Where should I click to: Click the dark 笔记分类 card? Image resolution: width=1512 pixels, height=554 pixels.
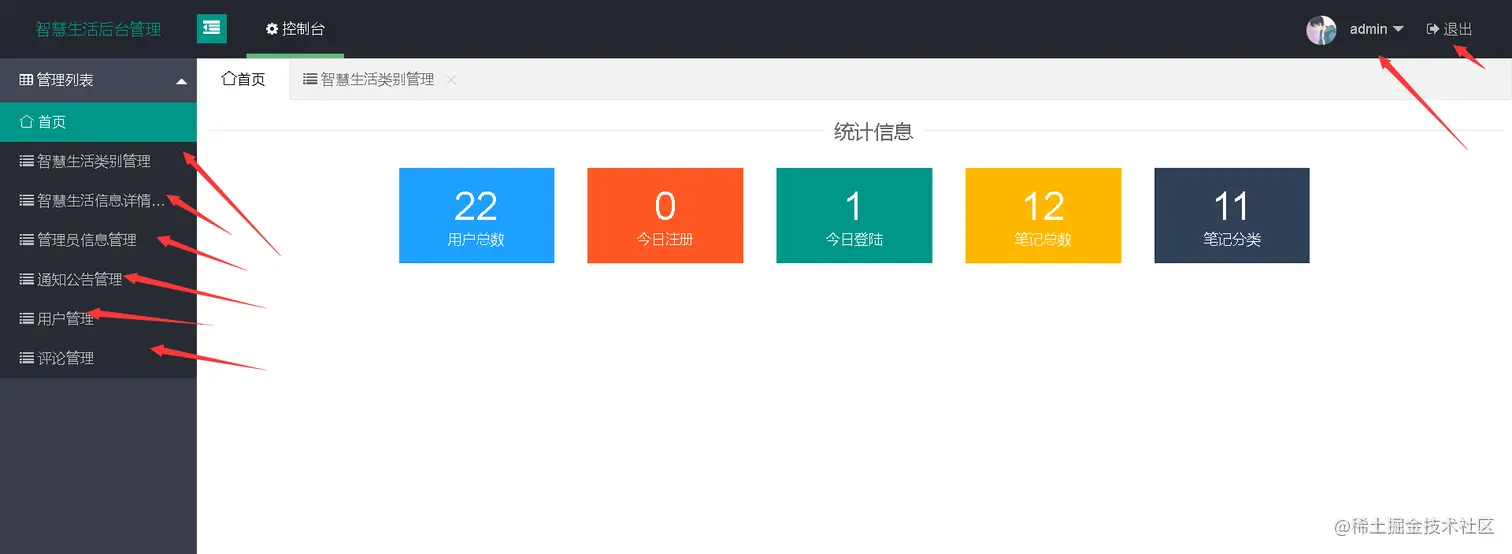1232,216
